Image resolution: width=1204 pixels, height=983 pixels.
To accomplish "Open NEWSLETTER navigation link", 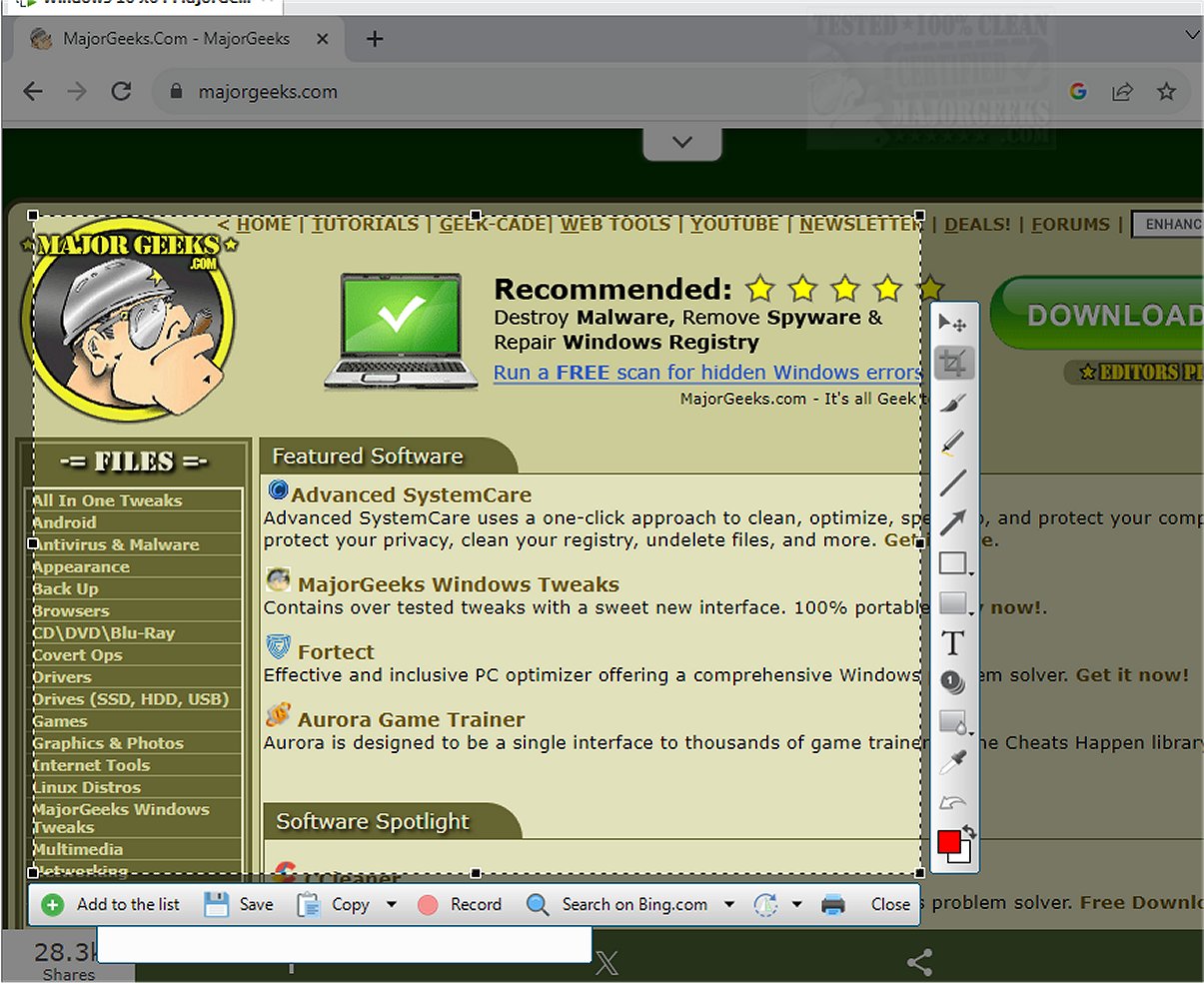I will pyautogui.click(x=861, y=224).
